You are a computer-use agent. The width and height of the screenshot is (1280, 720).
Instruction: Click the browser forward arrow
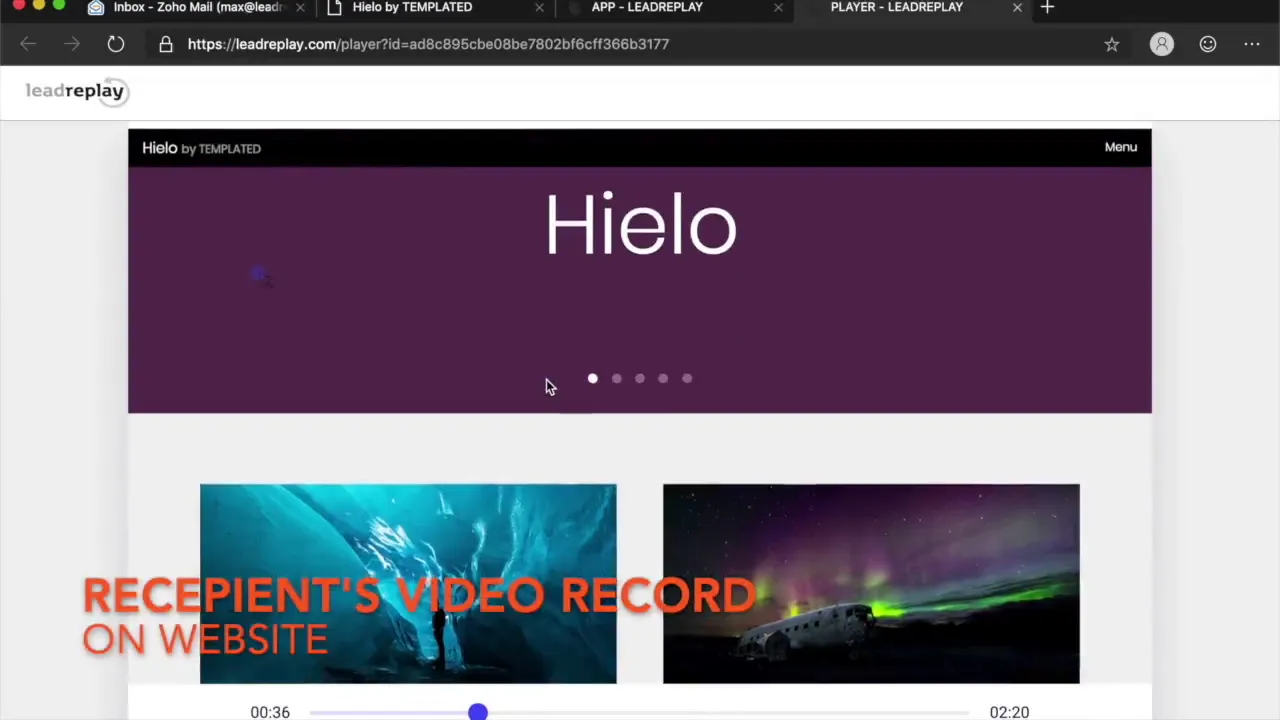coord(71,44)
